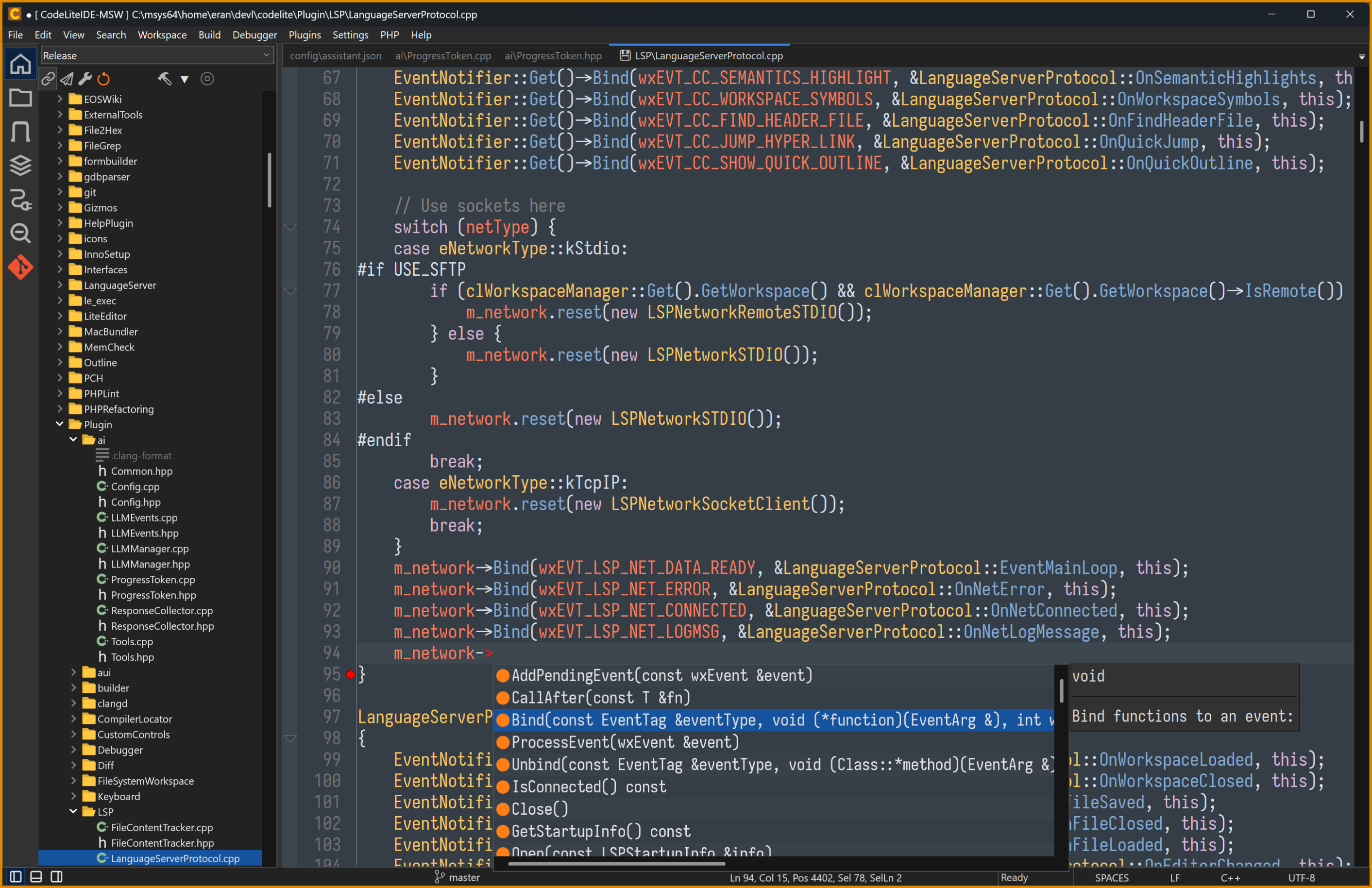Click the stop build icon

(x=207, y=79)
